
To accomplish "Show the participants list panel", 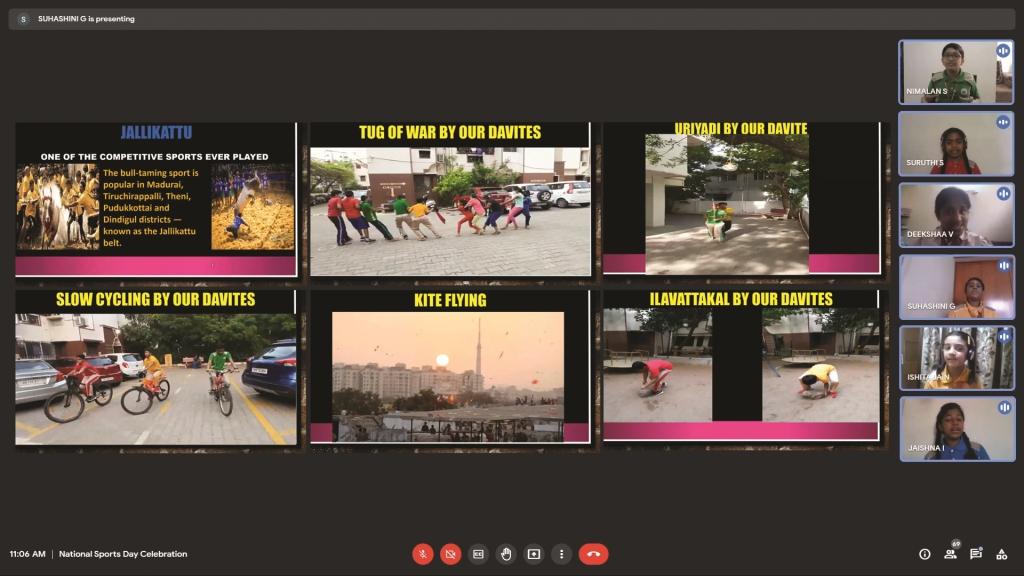I will click(x=950, y=554).
